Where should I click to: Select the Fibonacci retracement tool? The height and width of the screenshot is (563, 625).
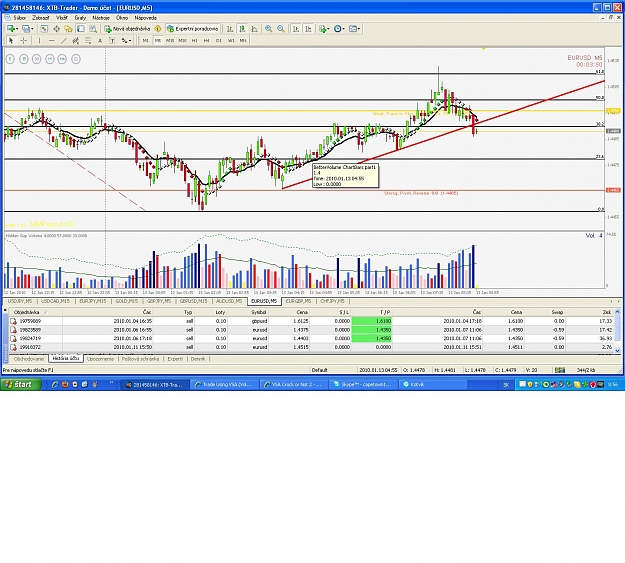[88, 40]
